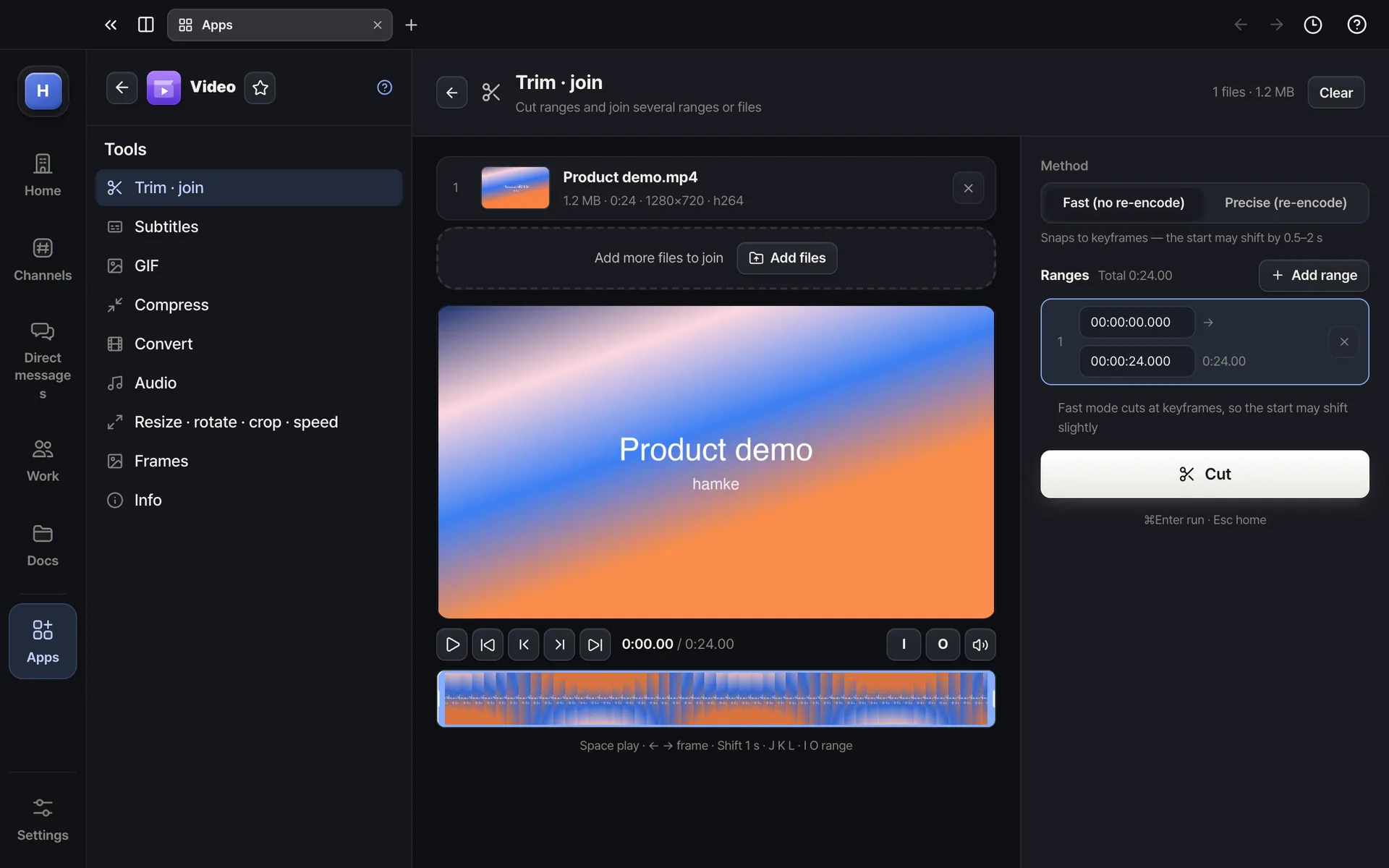Open Video app help icon
1389x868 pixels.
coord(384,88)
